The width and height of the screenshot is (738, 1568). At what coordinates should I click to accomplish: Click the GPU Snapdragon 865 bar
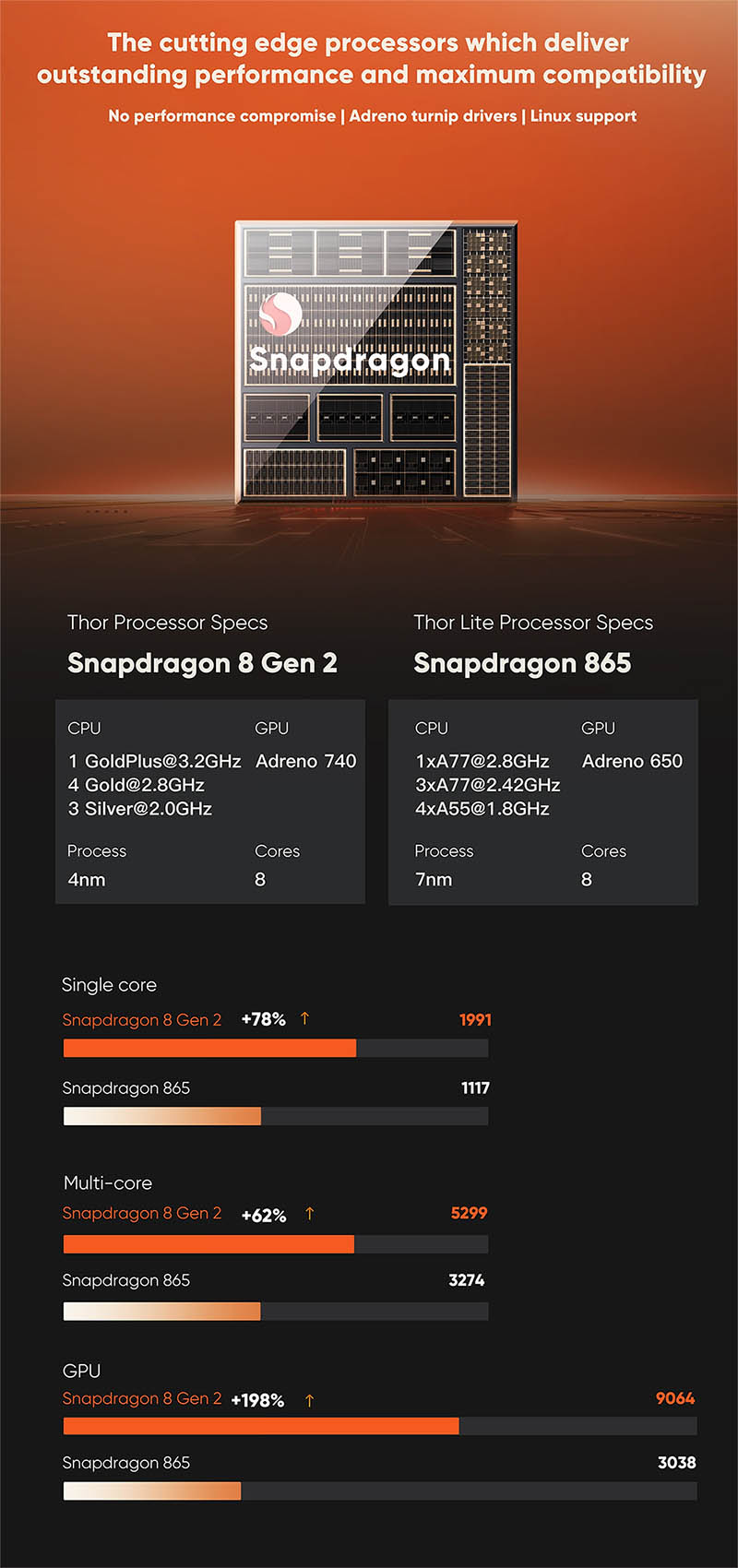pyautogui.click(x=380, y=1491)
